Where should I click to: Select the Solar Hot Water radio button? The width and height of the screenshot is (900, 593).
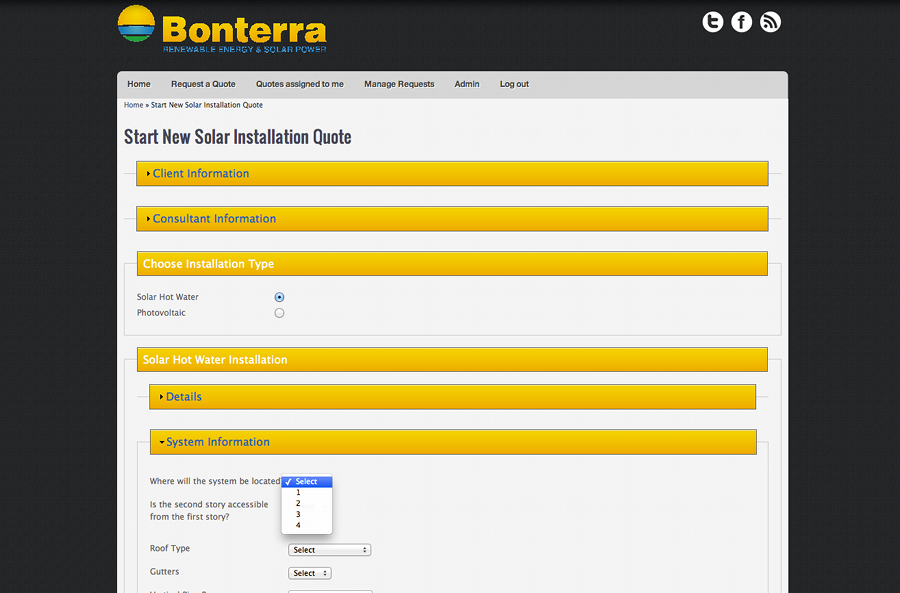coord(279,297)
